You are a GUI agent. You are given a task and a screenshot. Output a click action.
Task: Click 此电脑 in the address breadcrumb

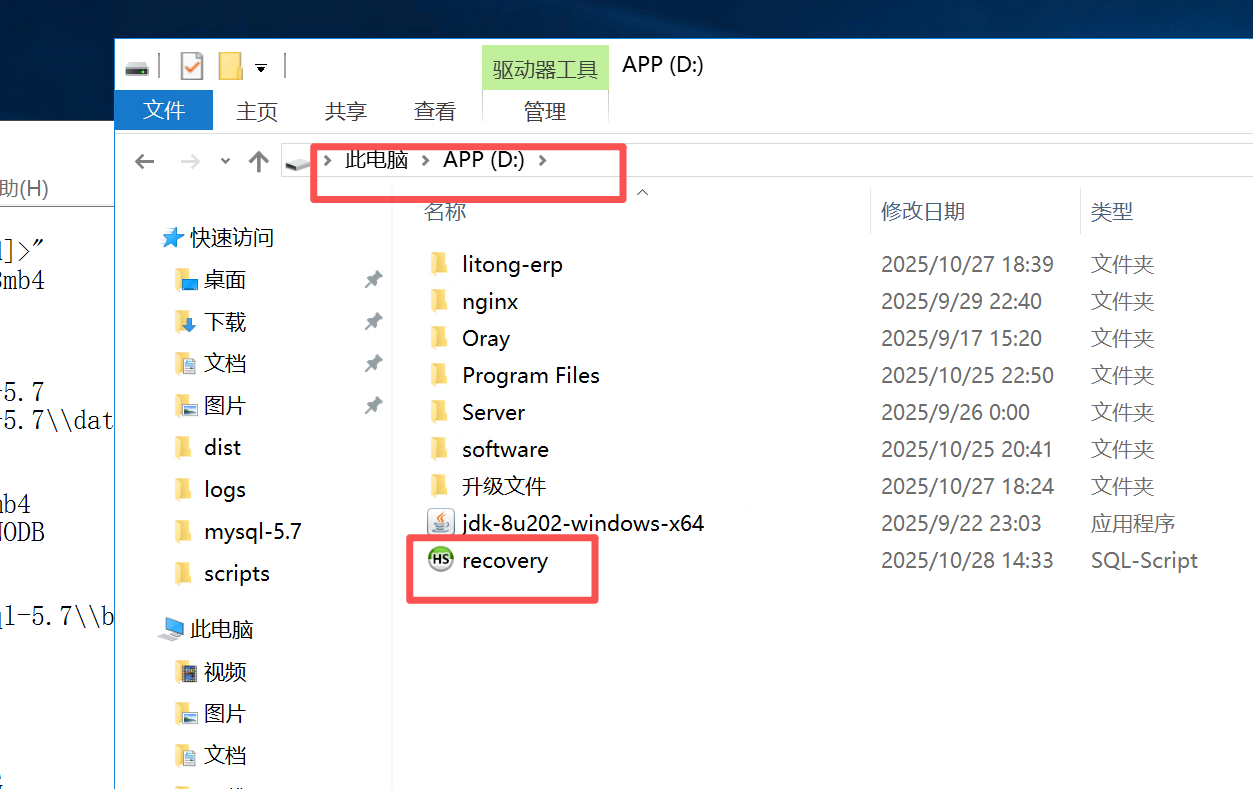(x=377, y=160)
